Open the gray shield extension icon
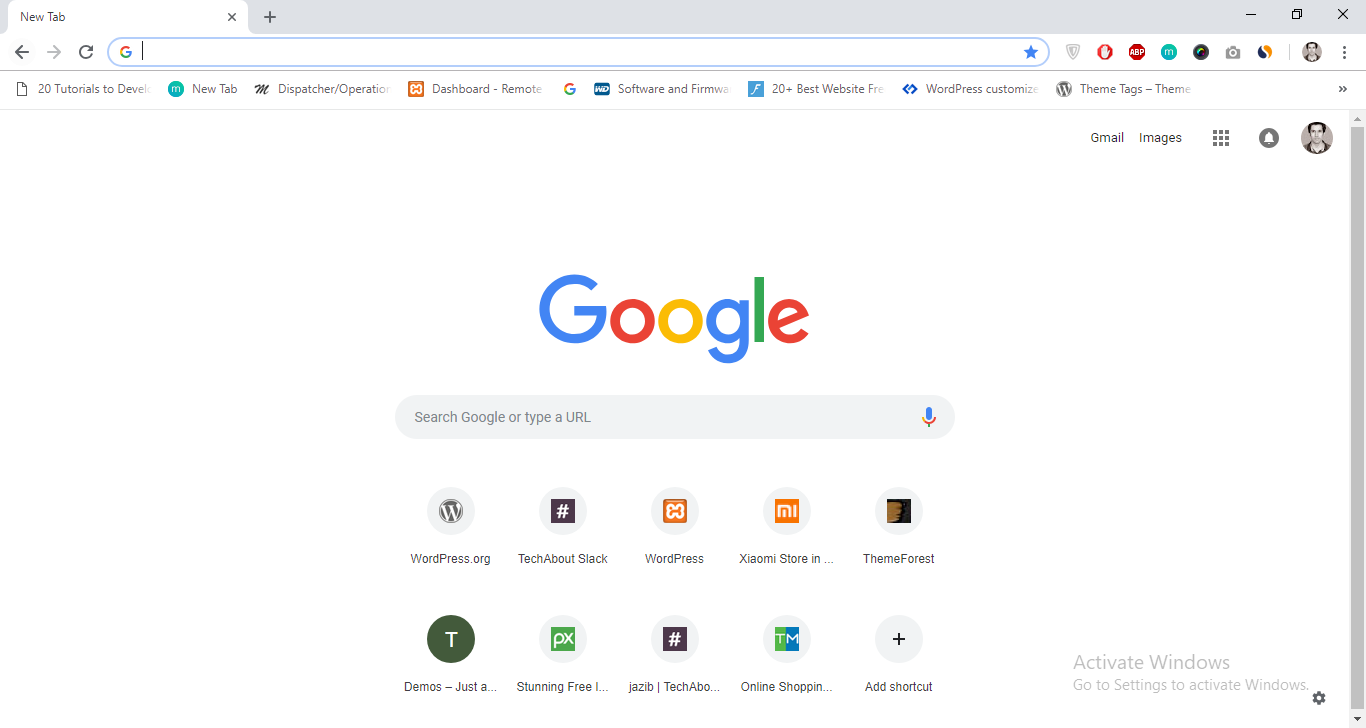This screenshot has width=1366, height=728. pos(1073,52)
